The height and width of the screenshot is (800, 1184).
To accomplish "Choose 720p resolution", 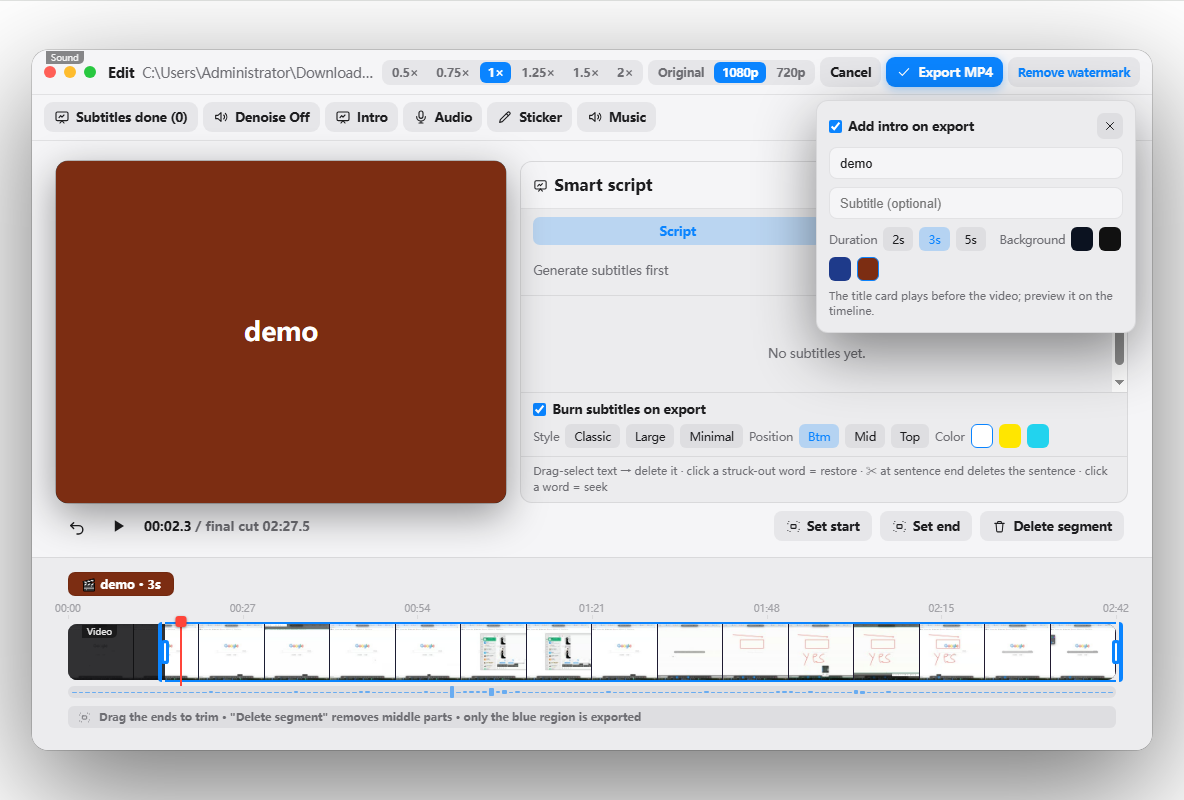I will pos(791,73).
